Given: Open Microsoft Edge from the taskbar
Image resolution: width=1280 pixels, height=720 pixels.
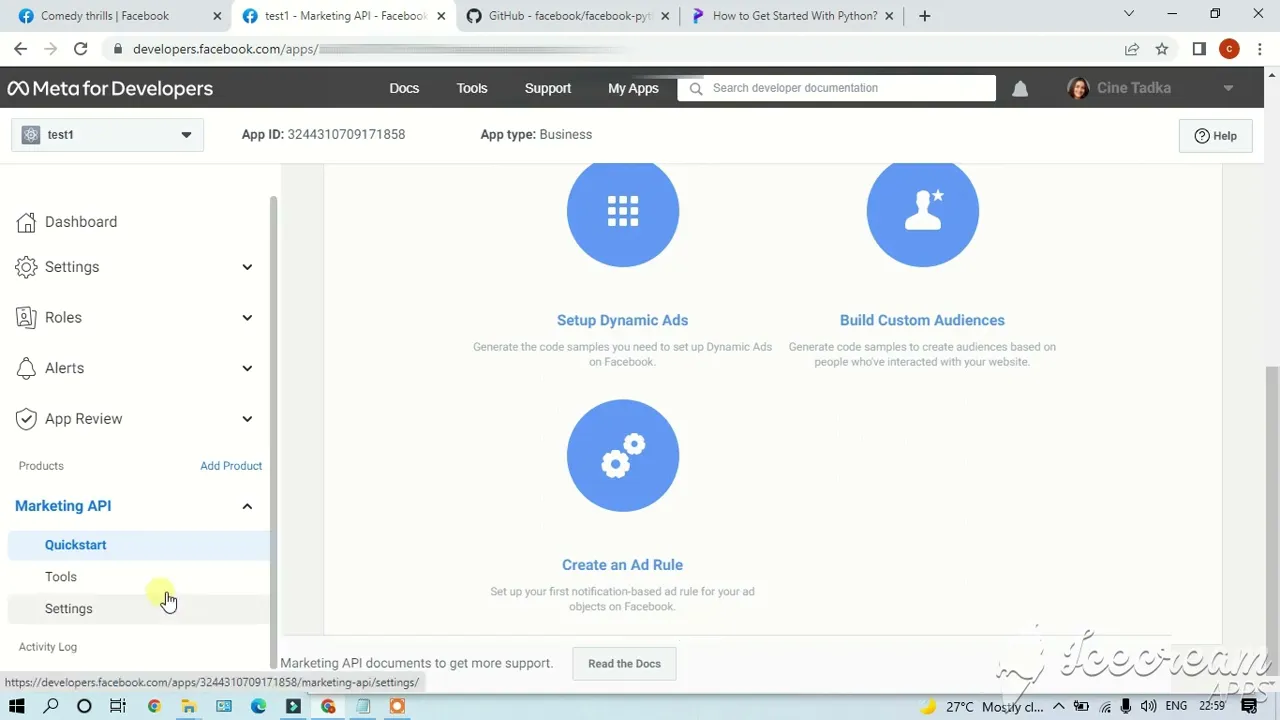Looking at the screenshot, I should click(x=258, y=706).
